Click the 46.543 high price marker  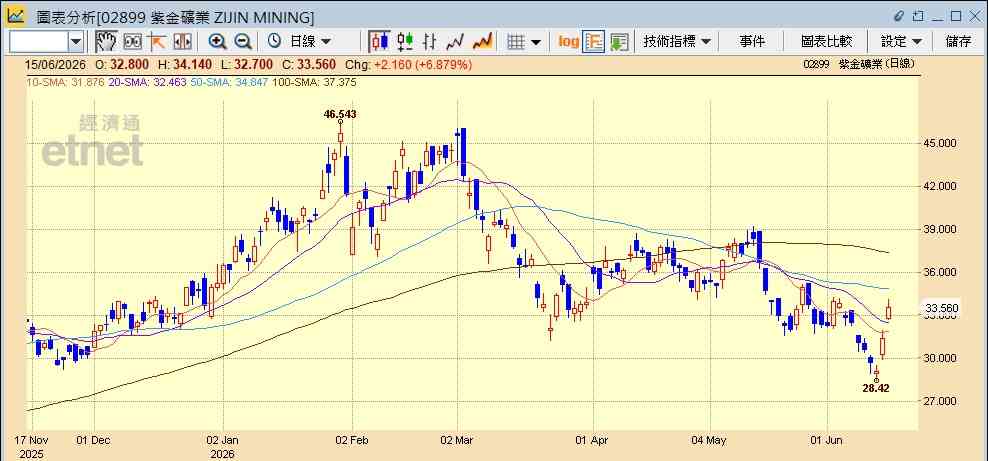tap(340, 114)
